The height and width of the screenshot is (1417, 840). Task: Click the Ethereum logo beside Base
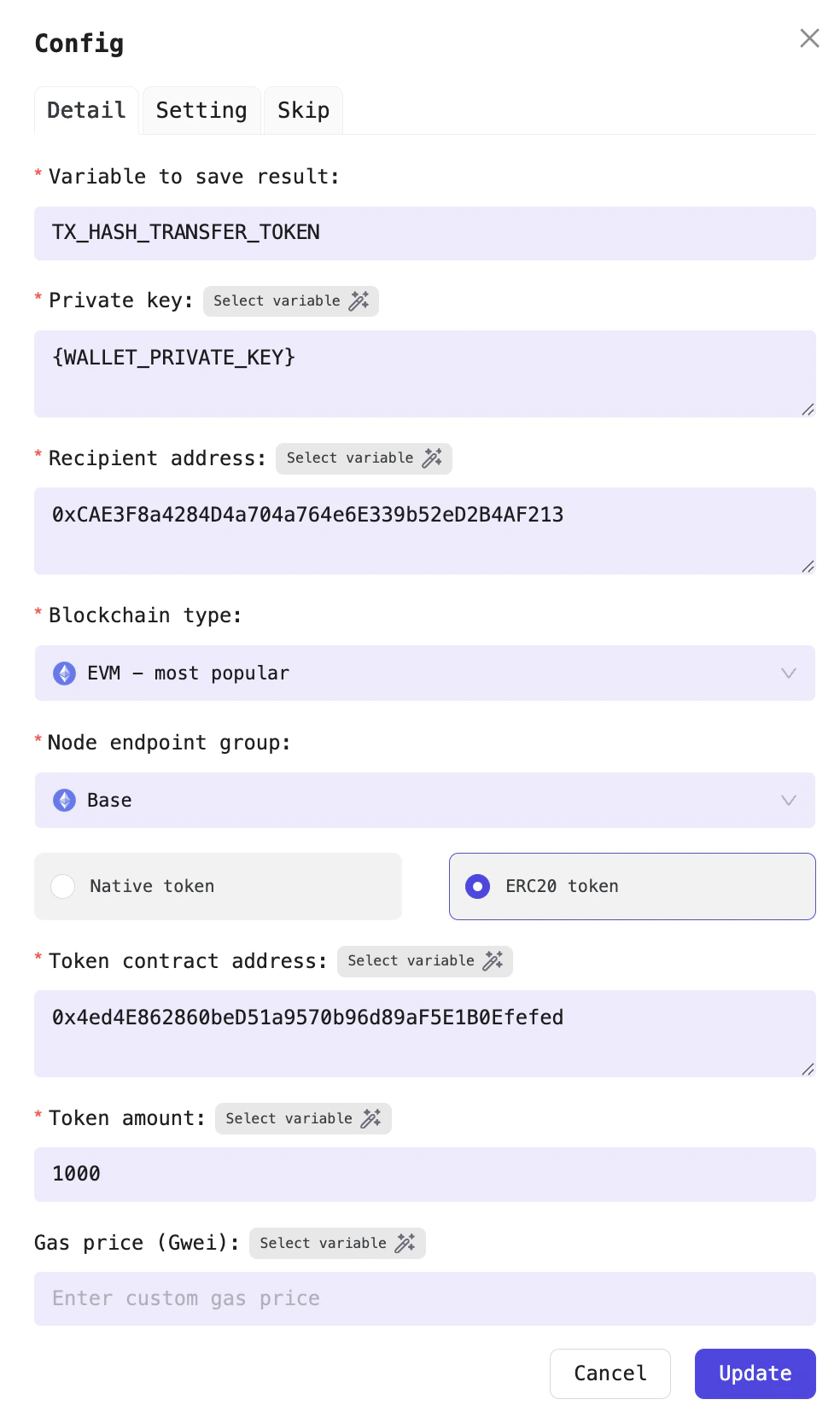tap(63, 800)
